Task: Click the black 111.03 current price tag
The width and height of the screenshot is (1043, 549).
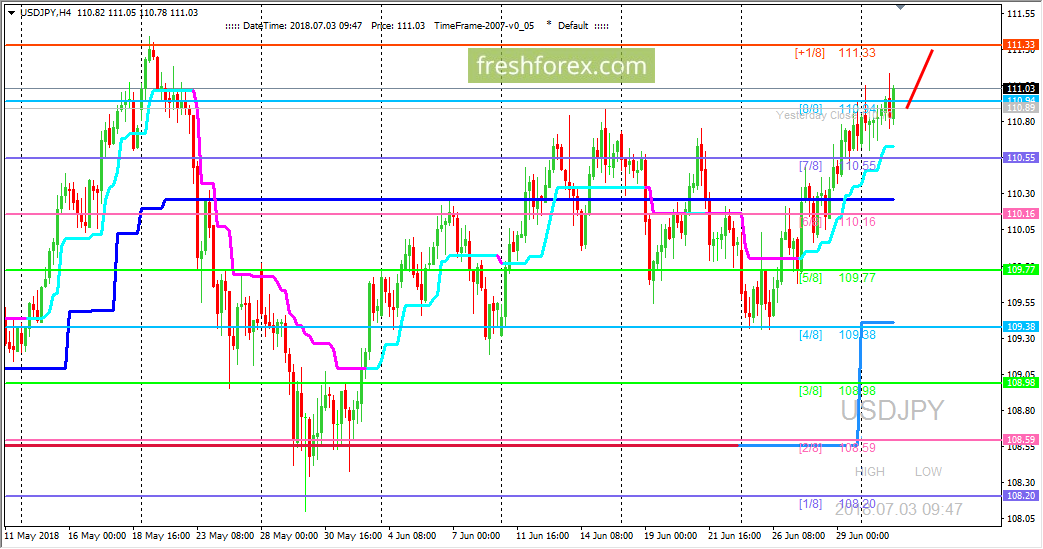Action: pos(1021,88)
